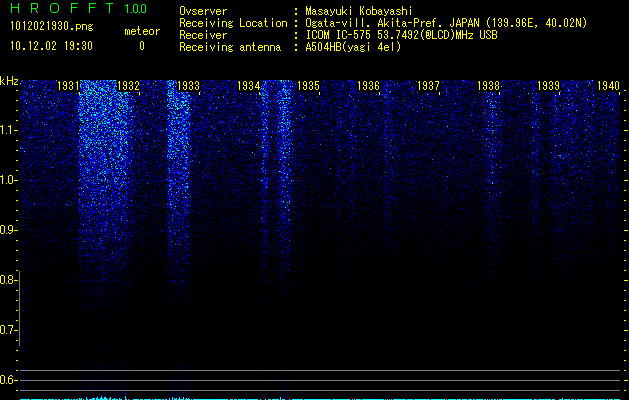Click the version number 1.0.0
The image size is (629, 400).
135,9
